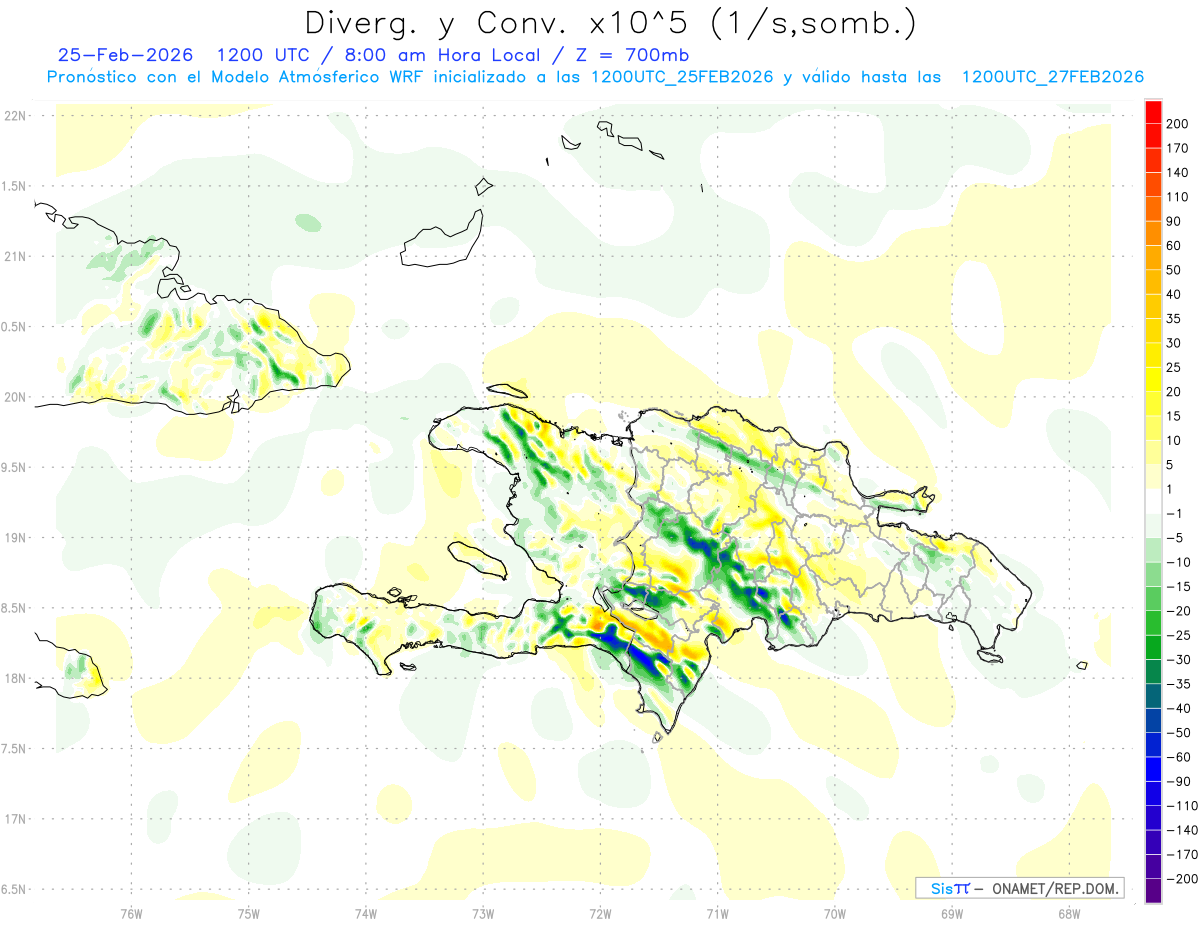This screenshot has width=1200, height=927.
Task: Click the 'ONAMET/REP.DOM.' credit label
Action: [x=1056, y=888]
